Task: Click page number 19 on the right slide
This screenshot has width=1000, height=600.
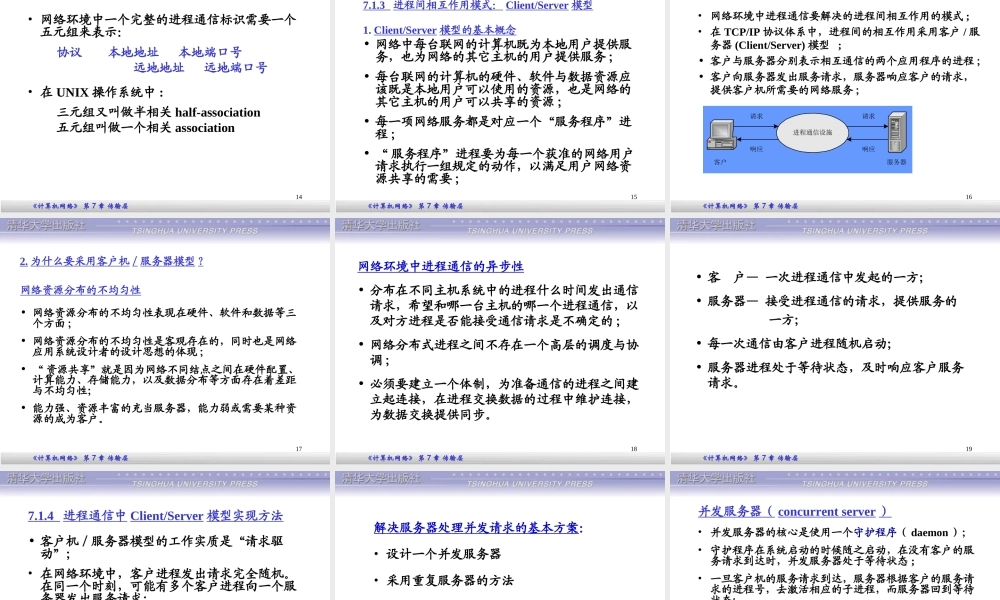Action: (968, 449)
